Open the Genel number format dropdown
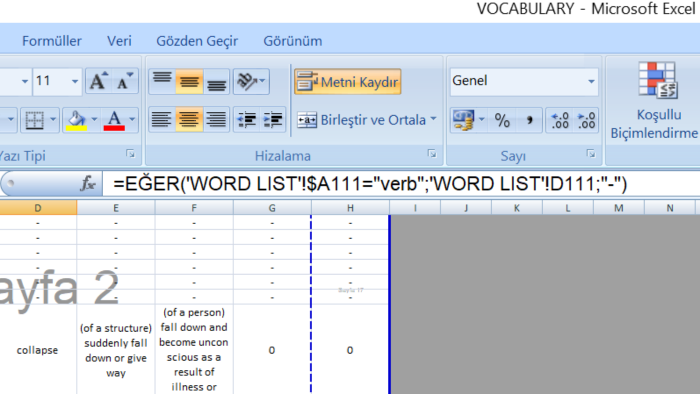The height and width of the screenshot is (394, 700). tap(591, 81)
